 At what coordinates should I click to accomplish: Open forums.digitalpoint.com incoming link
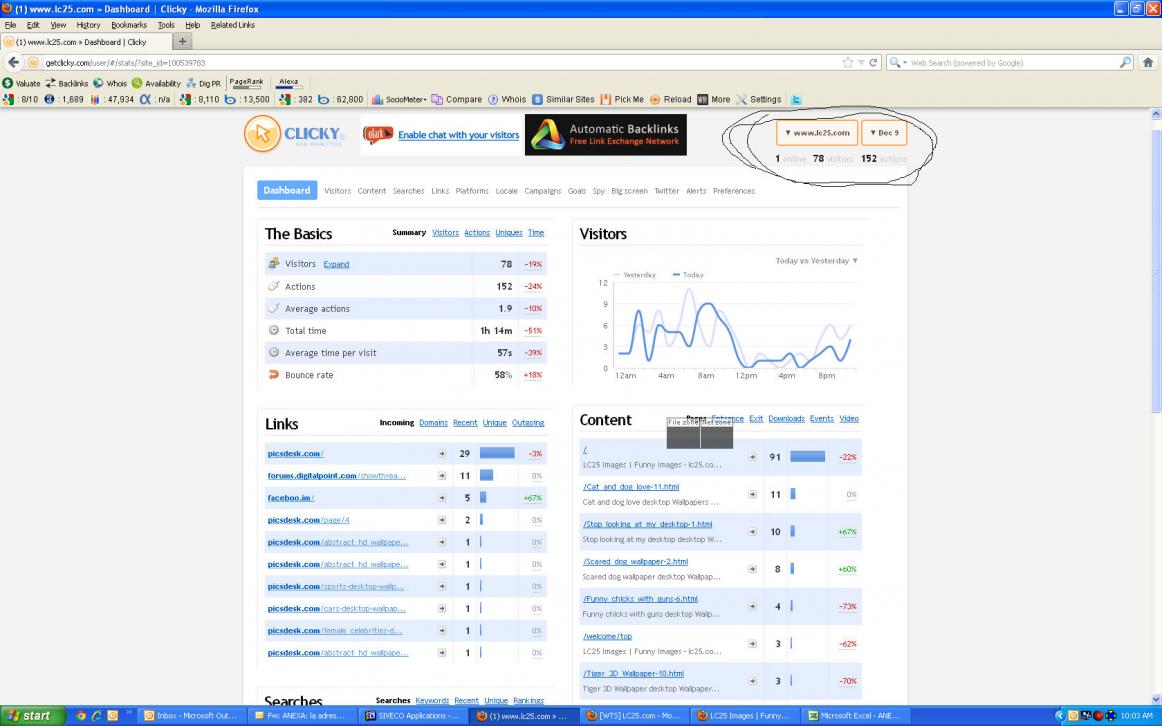pyautogui.click(x=336, y=476)
